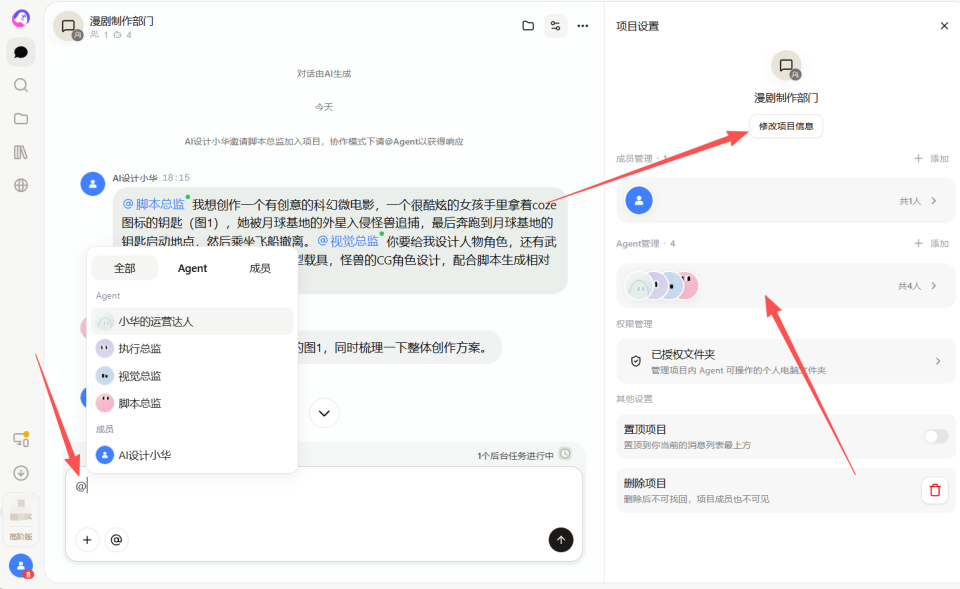960x589 pixels.
Task: Click the red trash delete project icon
Action: pyautogui.click(x=935, y=490)
